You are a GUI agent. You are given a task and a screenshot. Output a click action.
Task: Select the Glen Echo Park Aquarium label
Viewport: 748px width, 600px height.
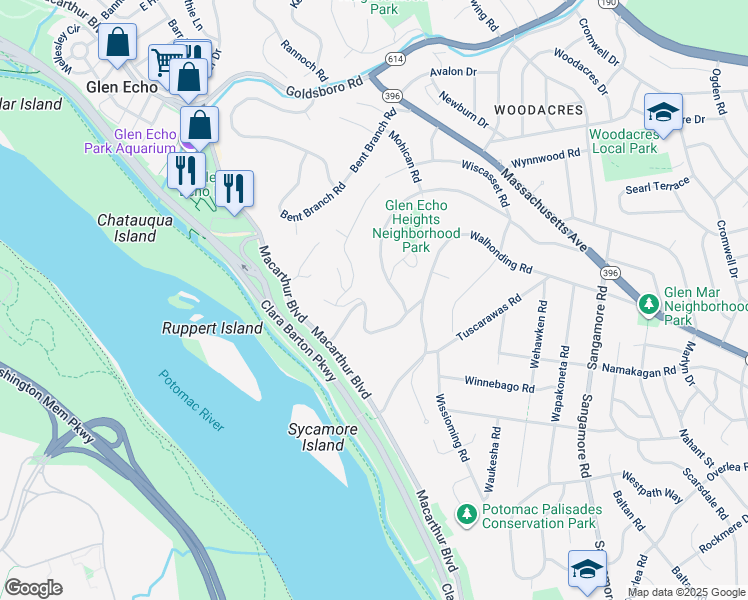131,141
